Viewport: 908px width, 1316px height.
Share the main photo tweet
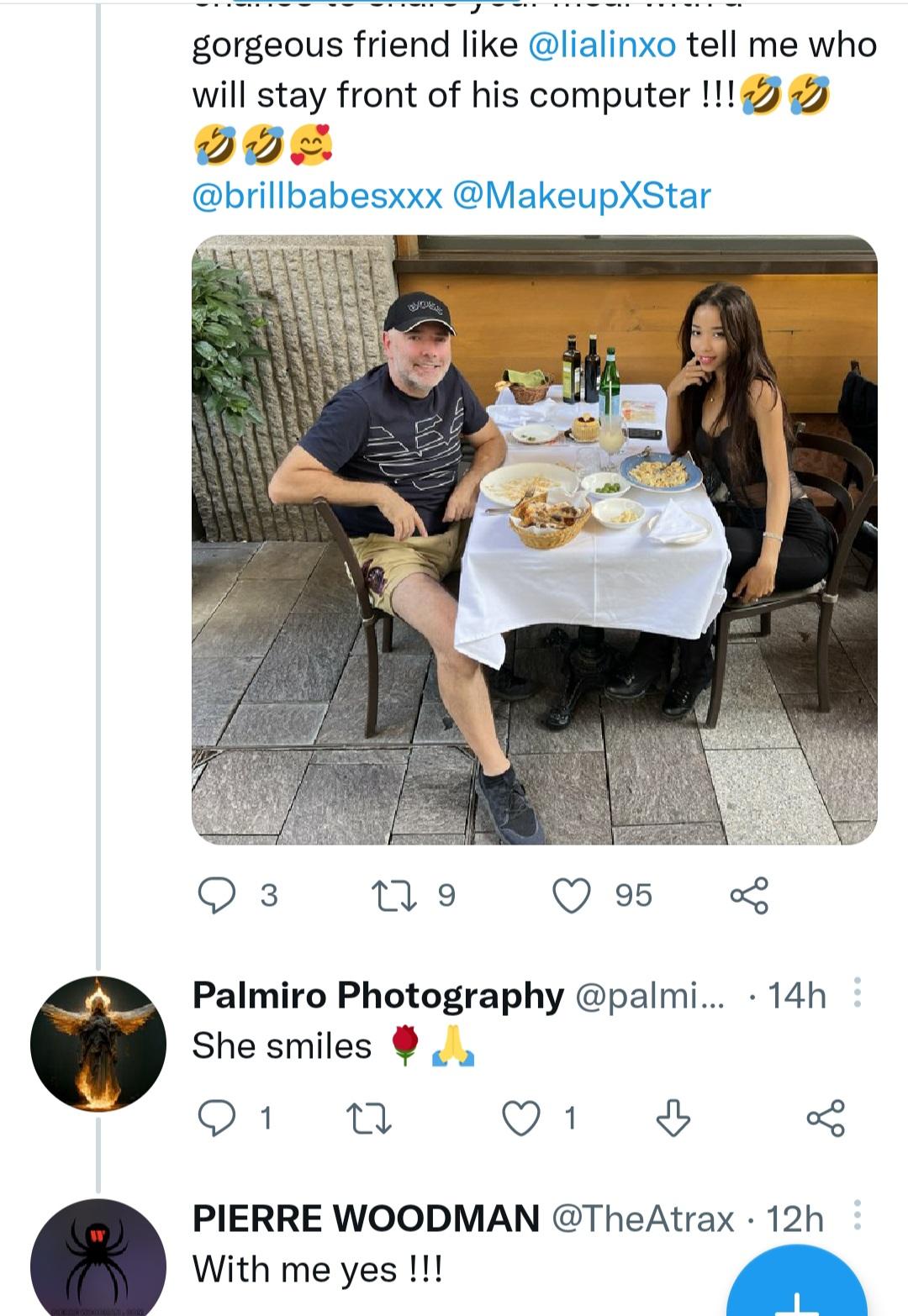point(749,896)
